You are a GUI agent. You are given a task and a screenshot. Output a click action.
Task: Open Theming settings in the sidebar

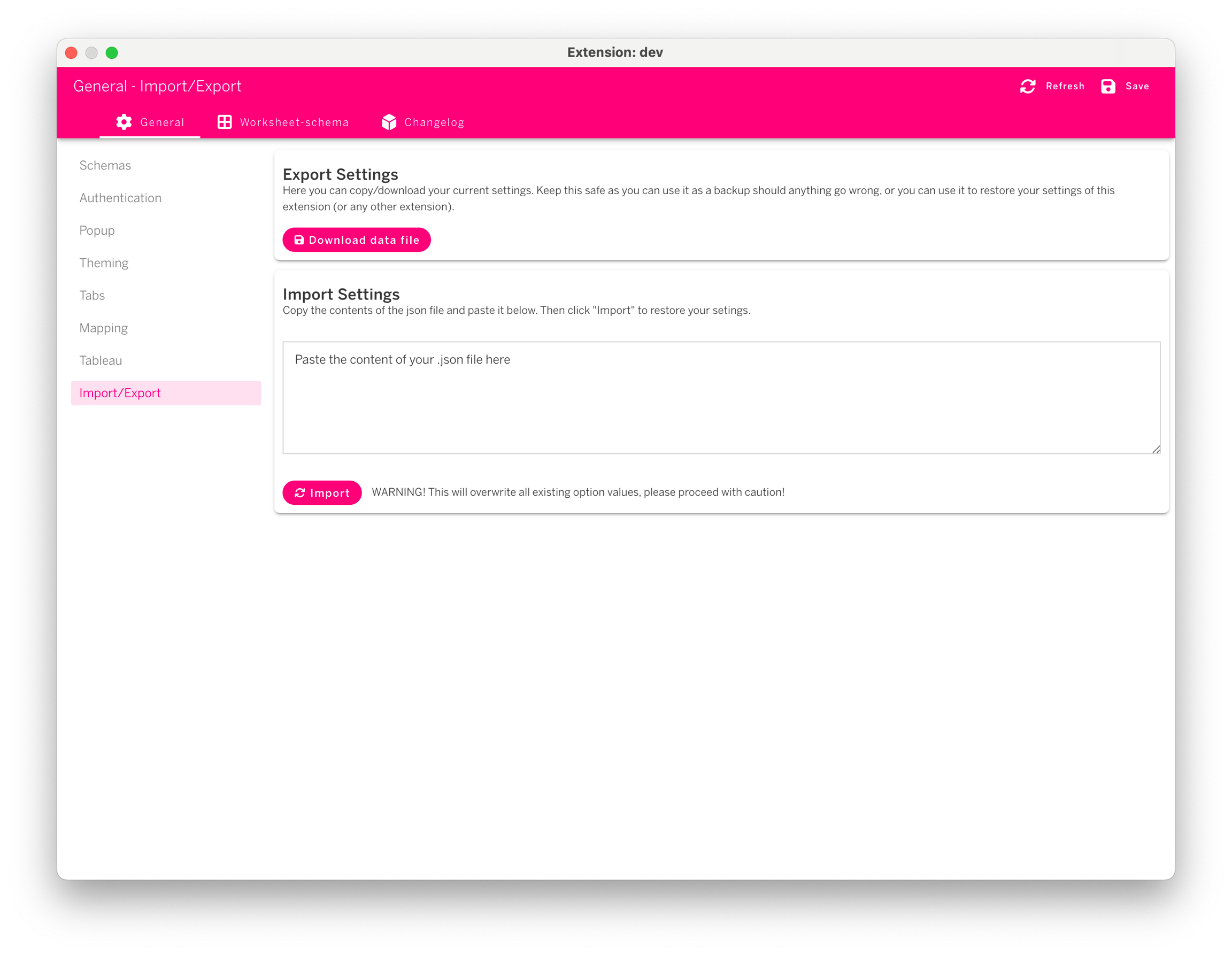point(104,263)
